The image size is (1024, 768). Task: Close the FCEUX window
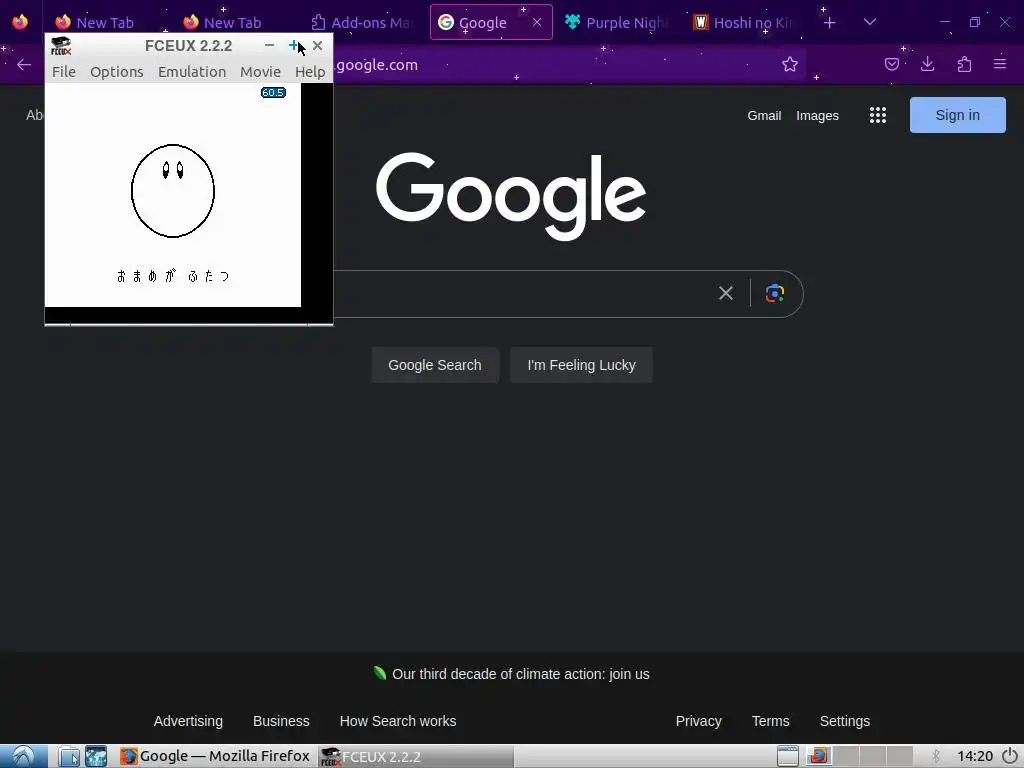click(x=317, y=46)
